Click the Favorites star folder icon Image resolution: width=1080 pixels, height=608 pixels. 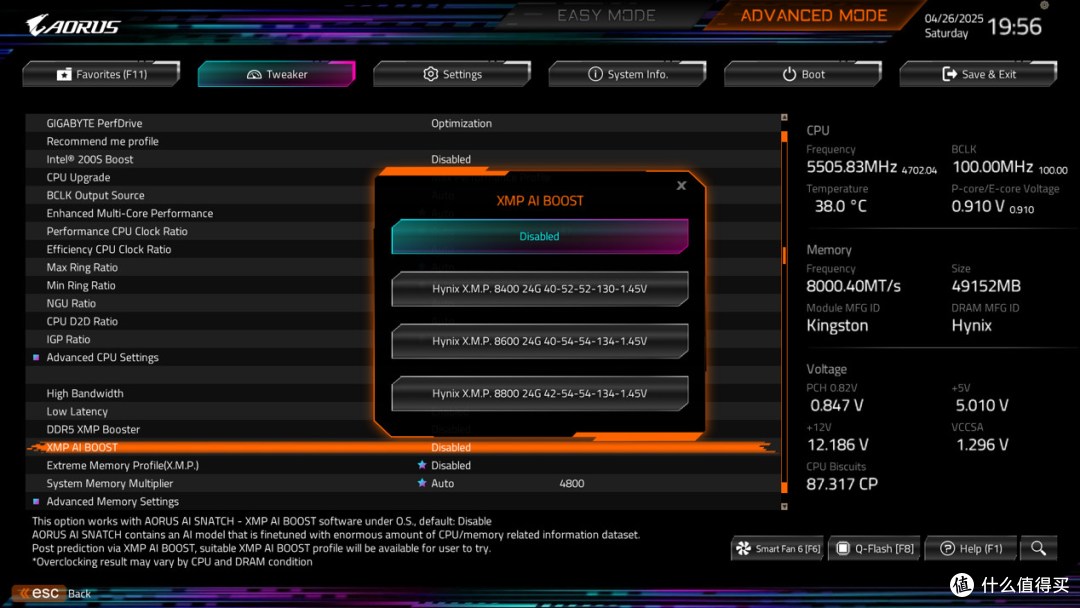coord(64,74)
